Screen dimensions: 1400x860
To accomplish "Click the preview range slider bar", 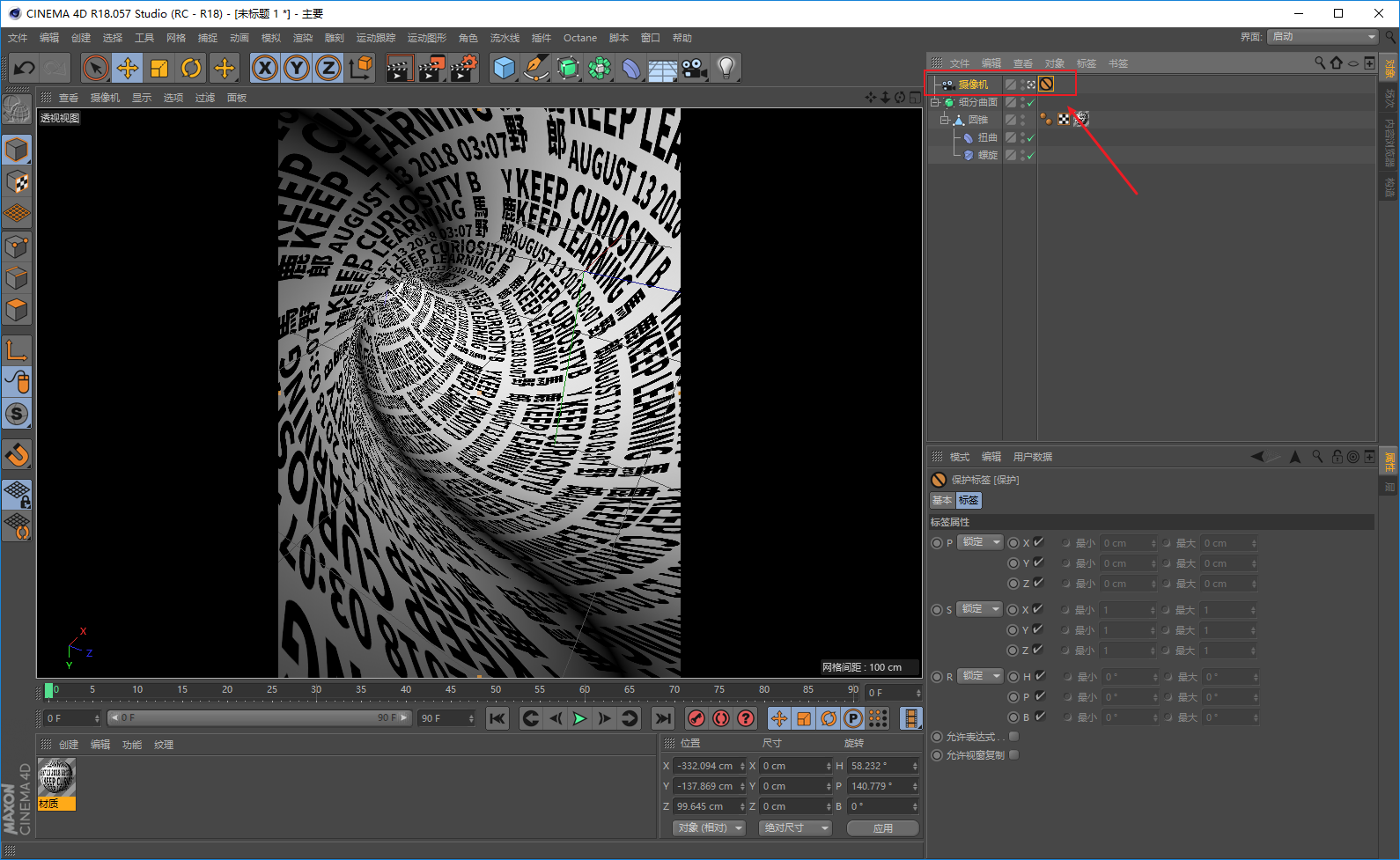I will click(x=259, y=718).
